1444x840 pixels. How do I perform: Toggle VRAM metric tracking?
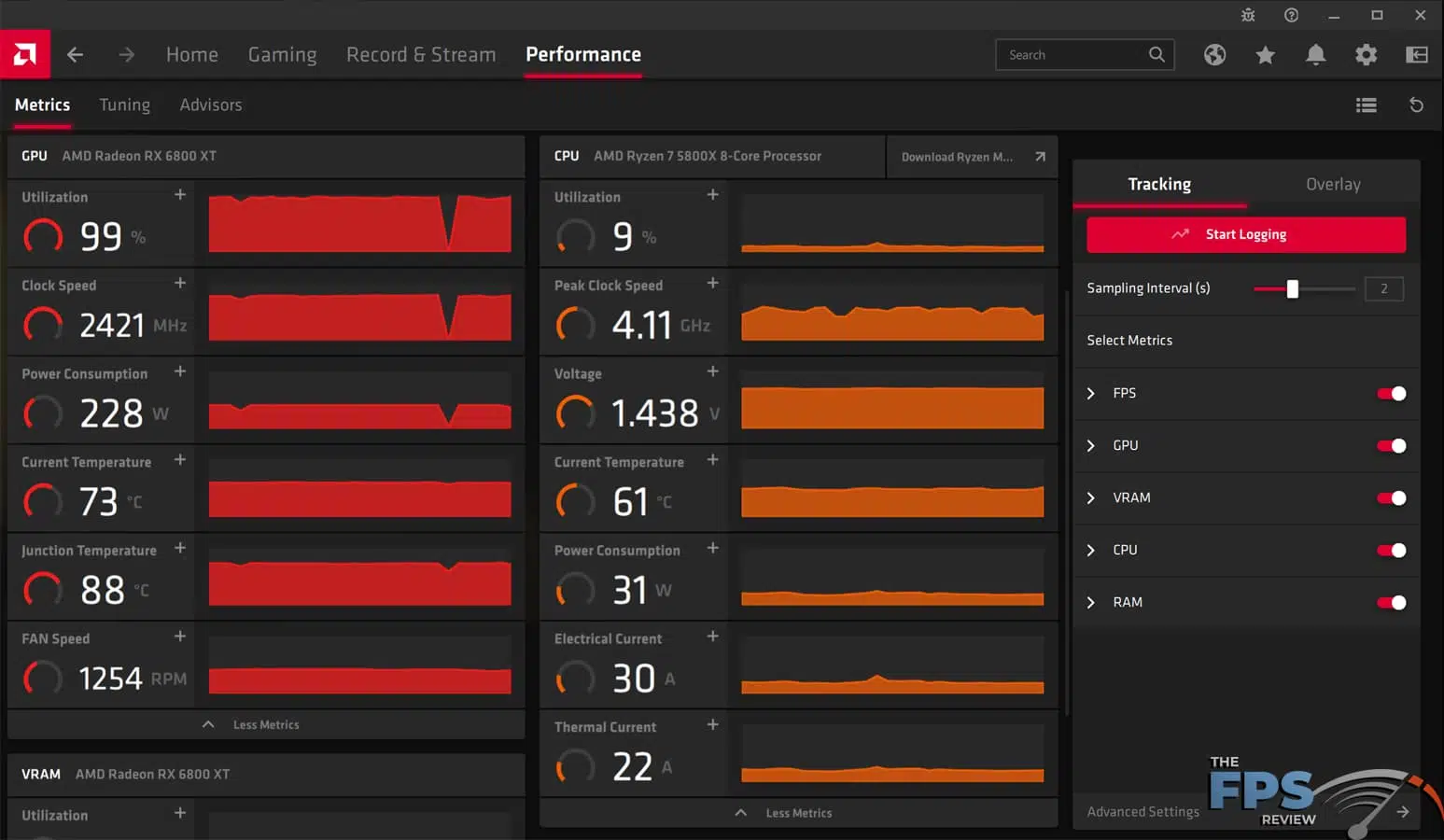pyautogui.click(x=1391, y=498)
